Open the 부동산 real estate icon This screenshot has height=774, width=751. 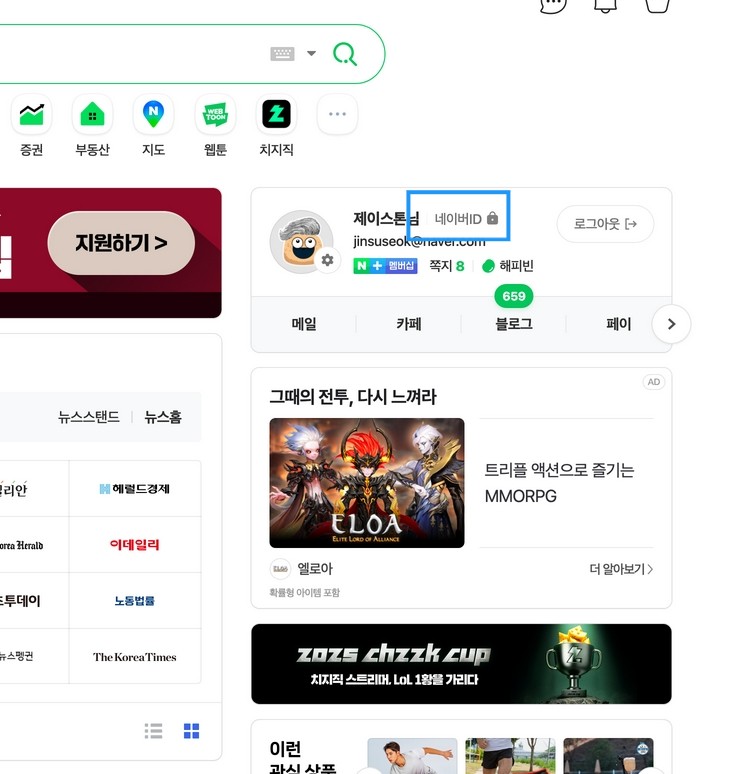click(x=92, y=116)
